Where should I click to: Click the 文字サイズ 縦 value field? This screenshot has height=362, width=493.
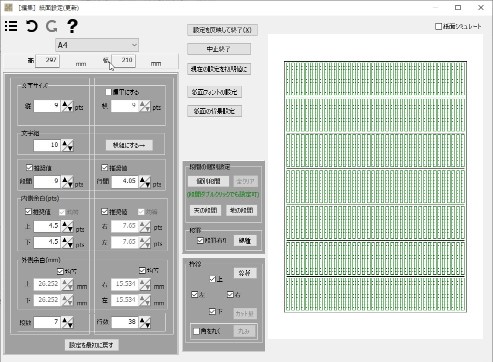(47, 106)
